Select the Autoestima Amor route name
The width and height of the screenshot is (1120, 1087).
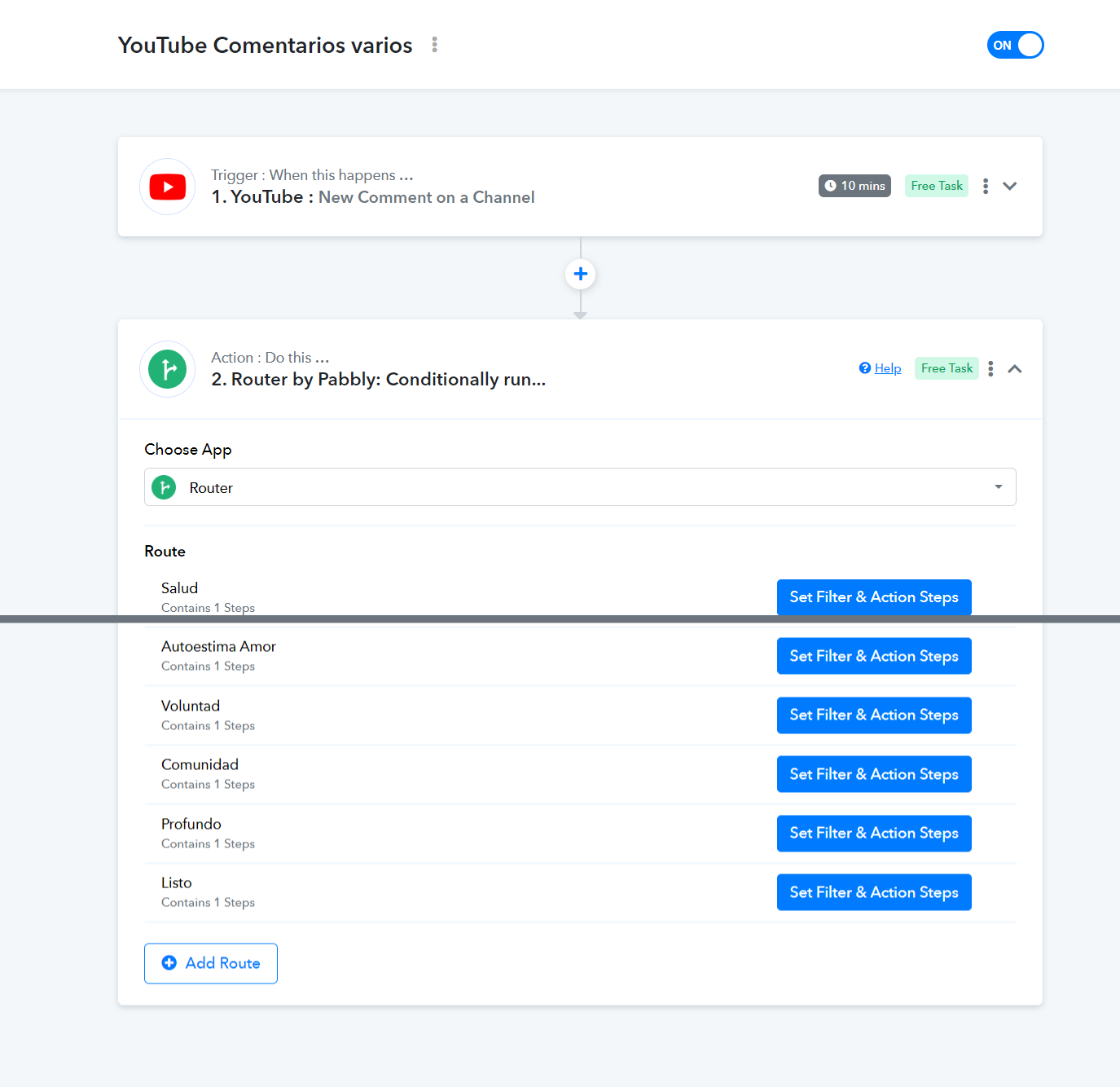tap(218, 646)
